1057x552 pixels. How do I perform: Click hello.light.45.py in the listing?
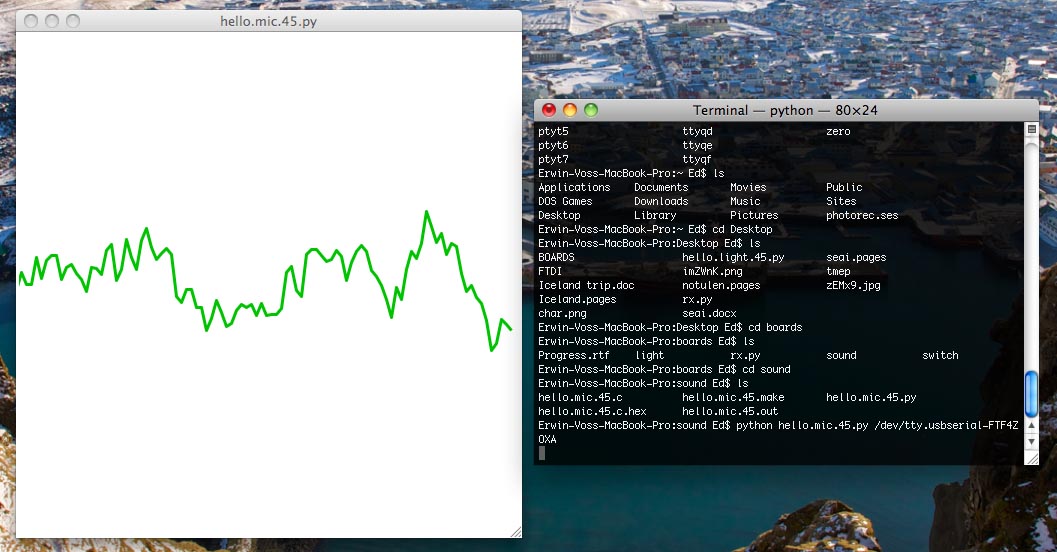point(733,257)
